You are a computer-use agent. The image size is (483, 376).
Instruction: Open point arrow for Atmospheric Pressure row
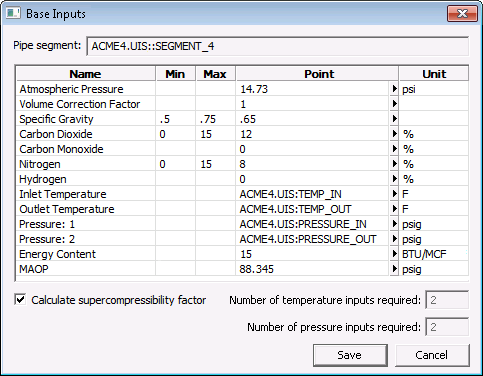click(394, 89)
